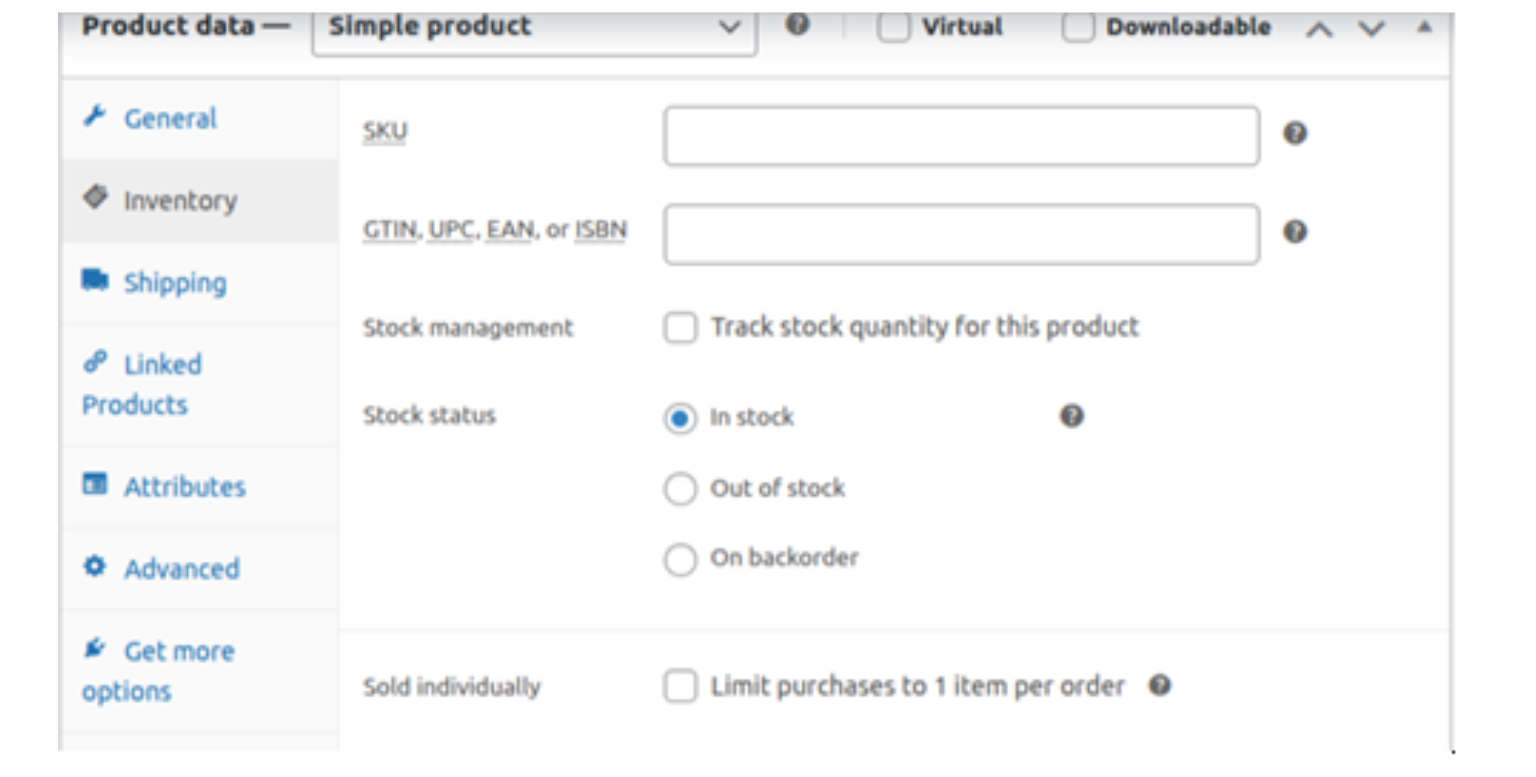Image resolution: width=1536 pixels, height=777 pixels.
Task: Click help icon next to product type dropdown
Action: tap(797, 25)
